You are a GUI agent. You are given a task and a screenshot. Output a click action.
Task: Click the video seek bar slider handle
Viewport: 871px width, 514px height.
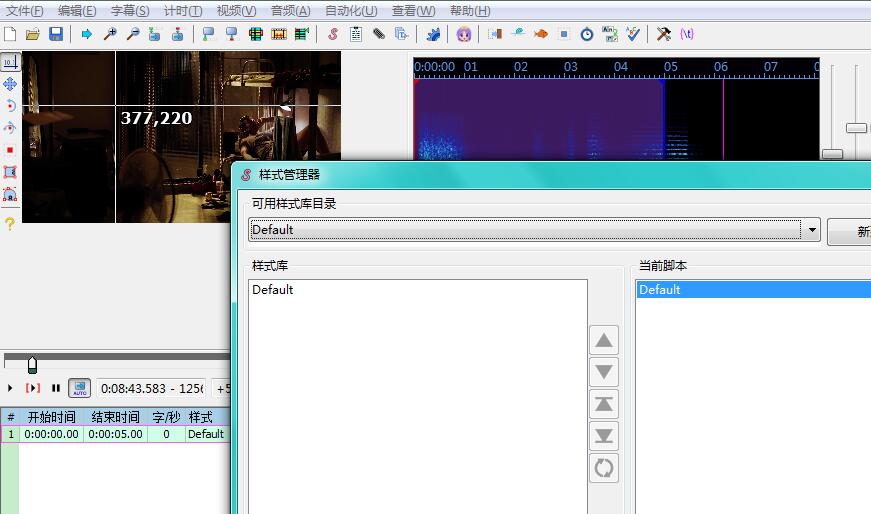click(32, 364)
